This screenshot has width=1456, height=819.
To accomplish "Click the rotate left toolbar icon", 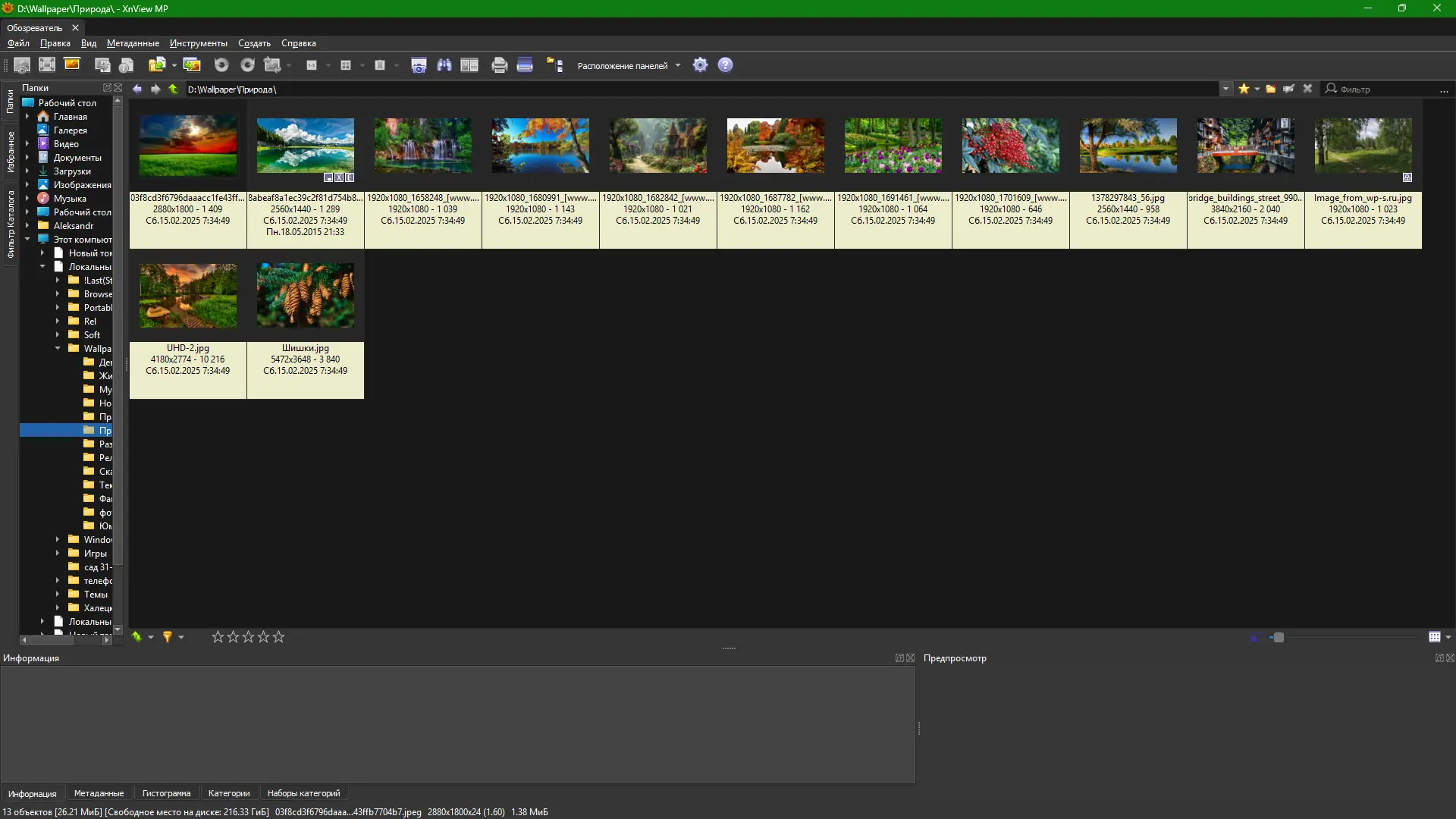I will [221, 65].
